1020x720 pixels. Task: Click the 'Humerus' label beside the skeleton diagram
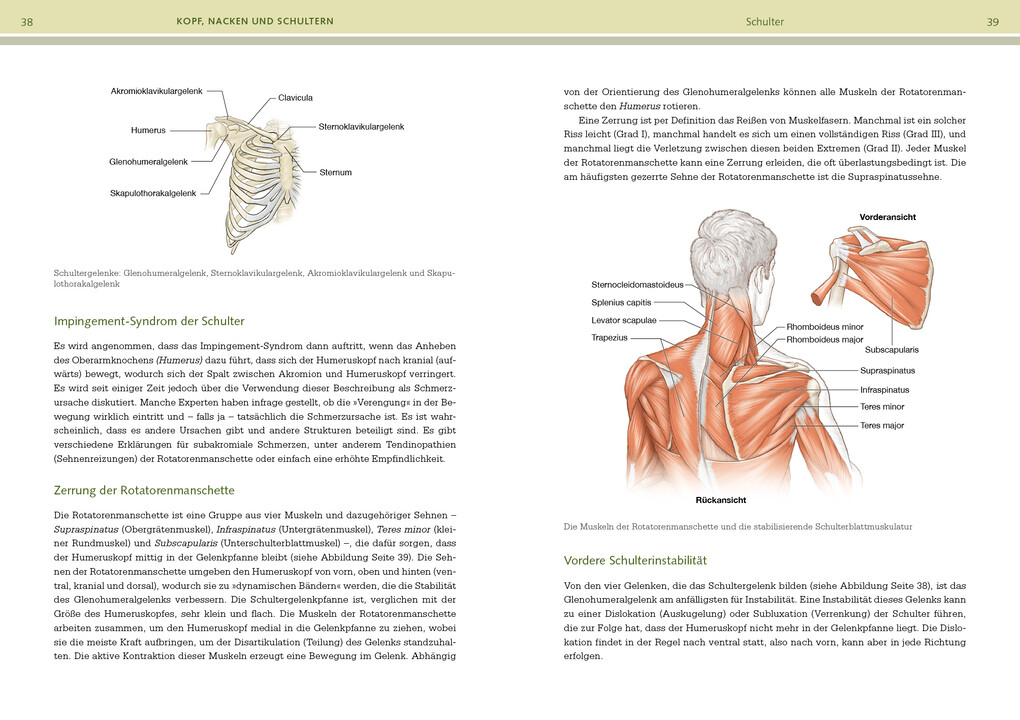coord(148,130)
